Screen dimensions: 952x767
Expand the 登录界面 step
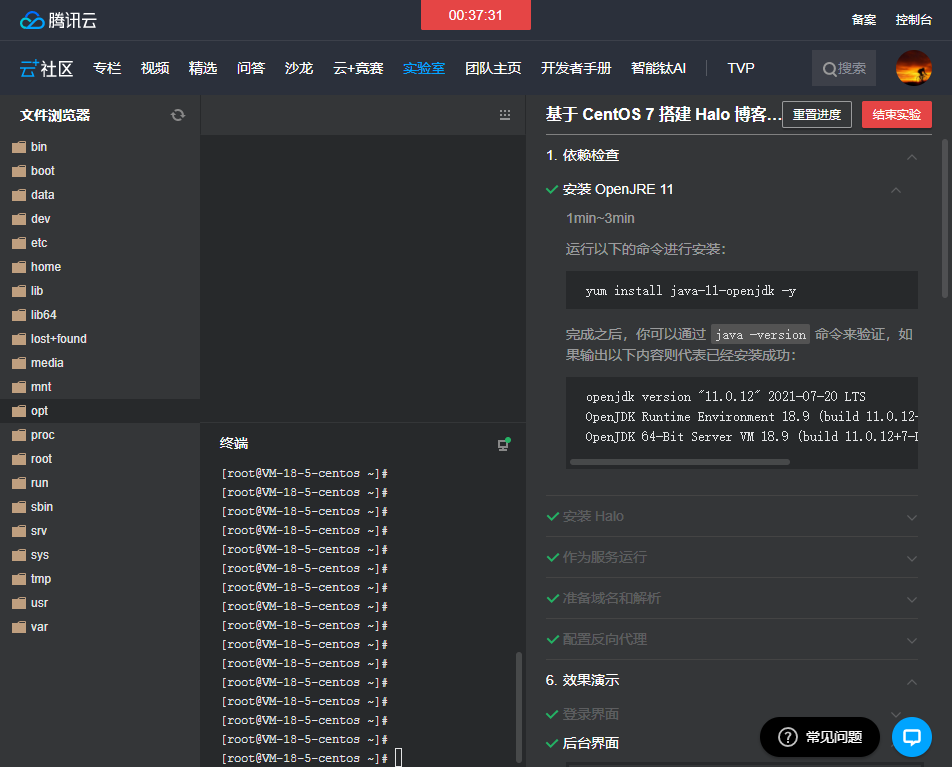[x=896, y=714]
